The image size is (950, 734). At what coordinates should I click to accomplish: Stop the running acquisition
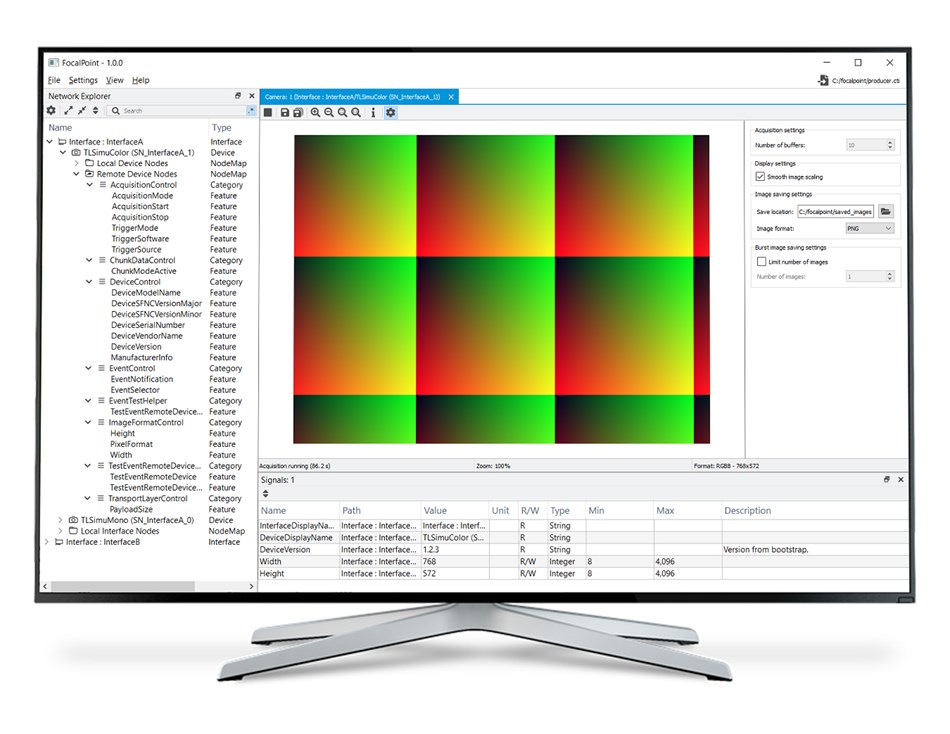tap(268, 113)
